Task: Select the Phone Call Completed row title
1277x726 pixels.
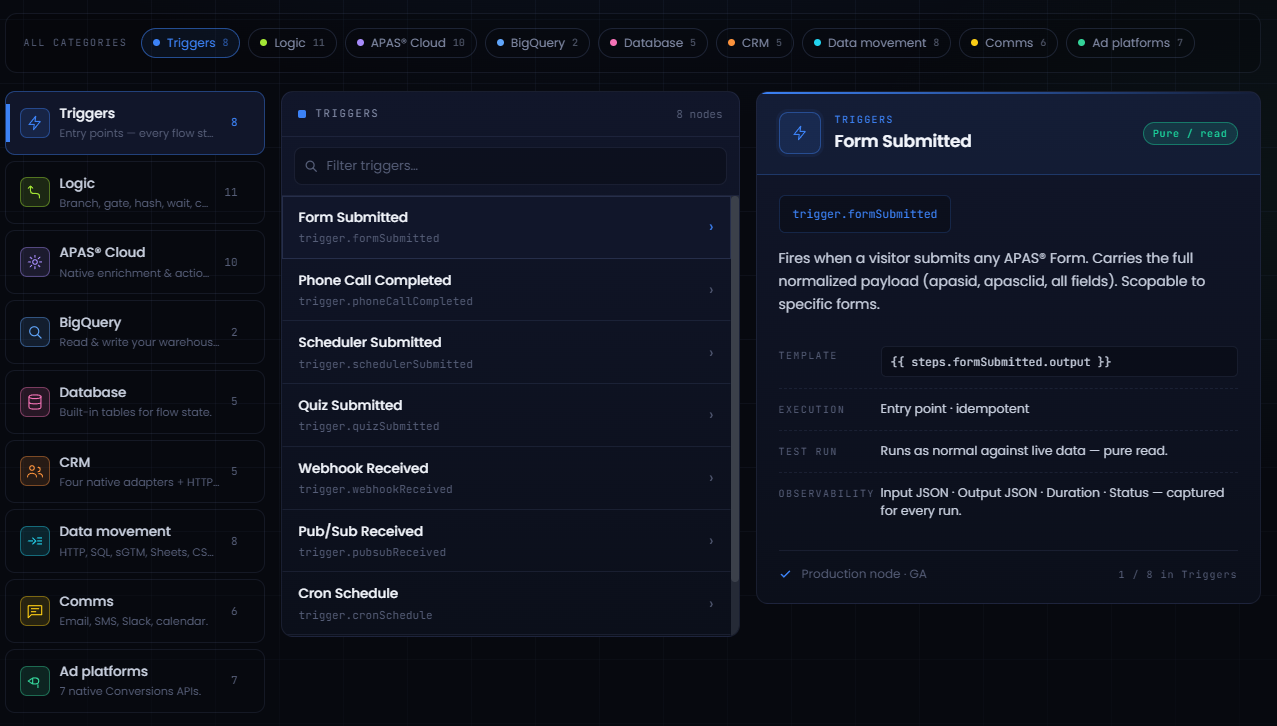Action: coord(375,281)
